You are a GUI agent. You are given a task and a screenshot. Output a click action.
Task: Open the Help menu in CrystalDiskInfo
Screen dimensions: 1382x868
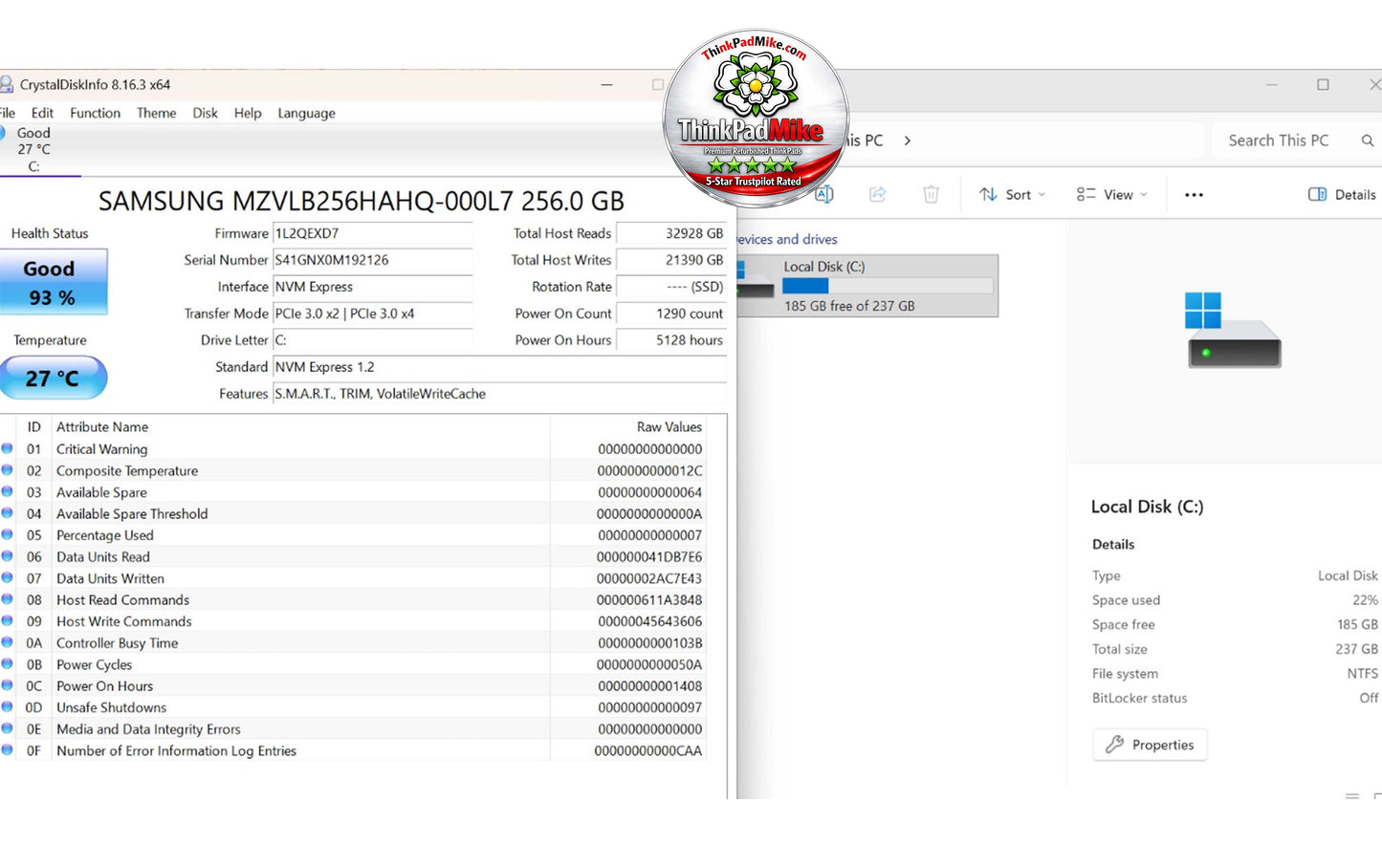[248, 113]
